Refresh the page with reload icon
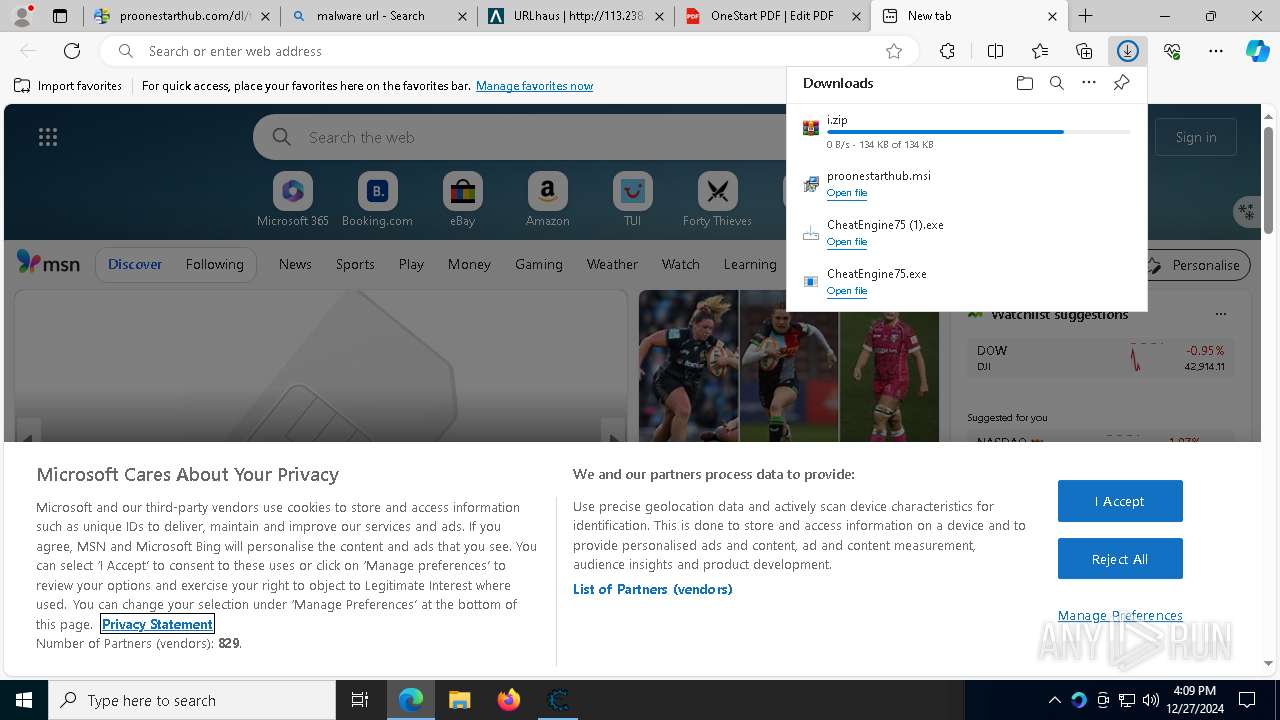Viewport: 1280px width, 720px height. click(x=72, y=51)
